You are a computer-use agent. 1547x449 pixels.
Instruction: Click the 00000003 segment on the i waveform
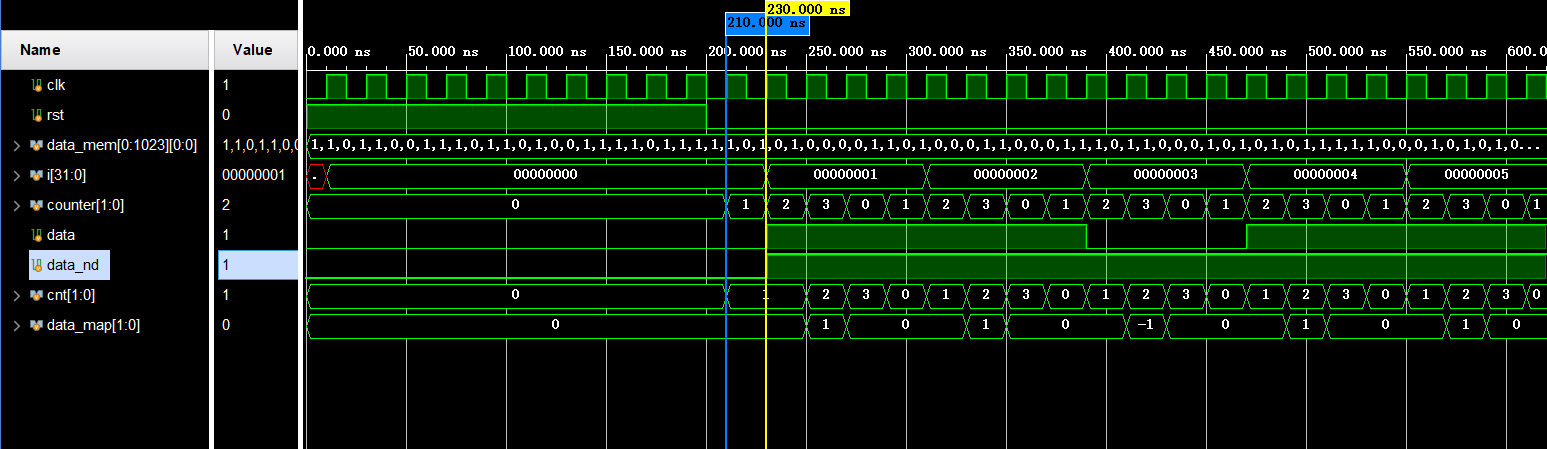coord(1165,175)
